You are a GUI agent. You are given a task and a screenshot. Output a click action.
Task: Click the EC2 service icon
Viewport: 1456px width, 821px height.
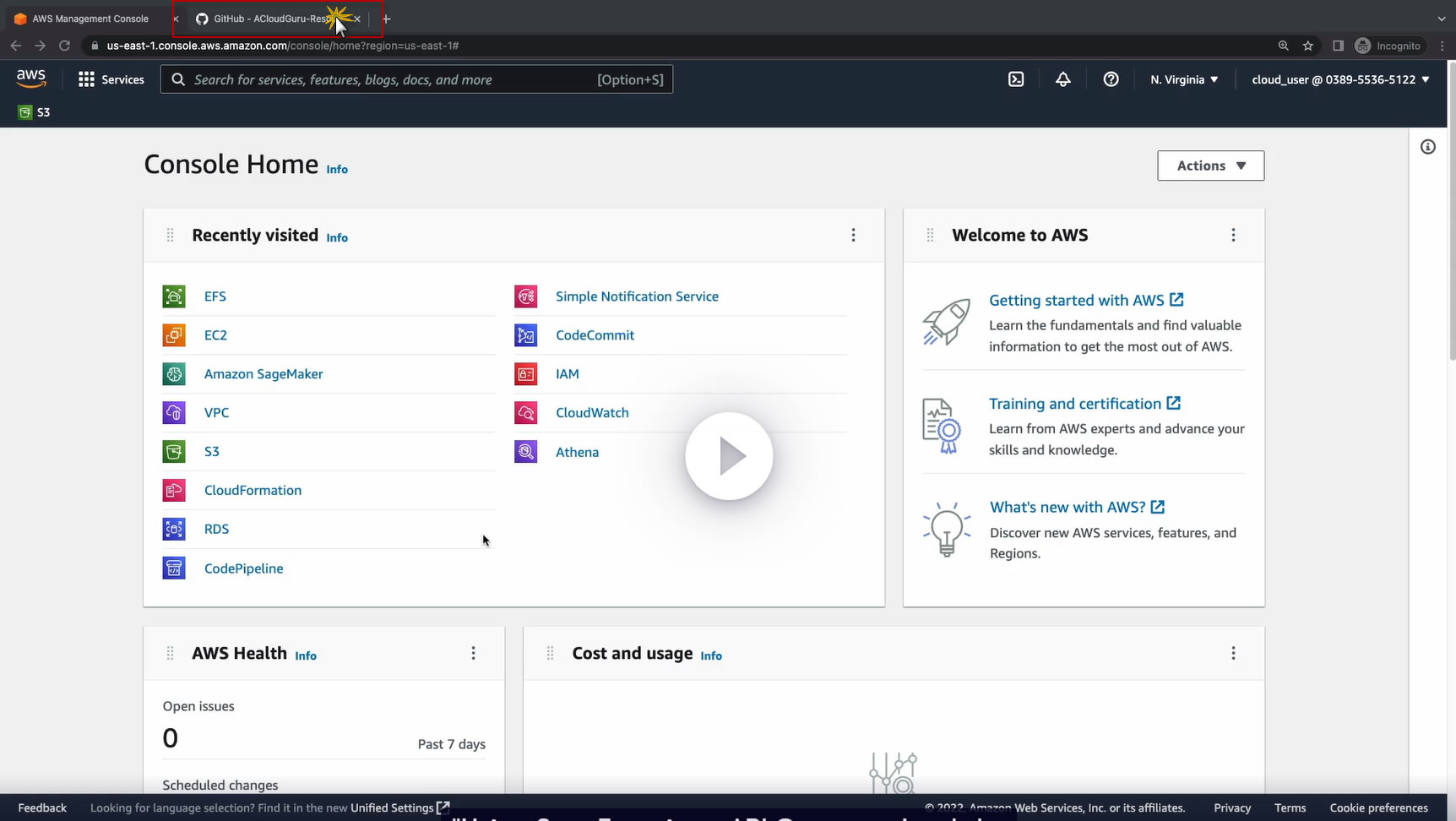pos(174,335)
